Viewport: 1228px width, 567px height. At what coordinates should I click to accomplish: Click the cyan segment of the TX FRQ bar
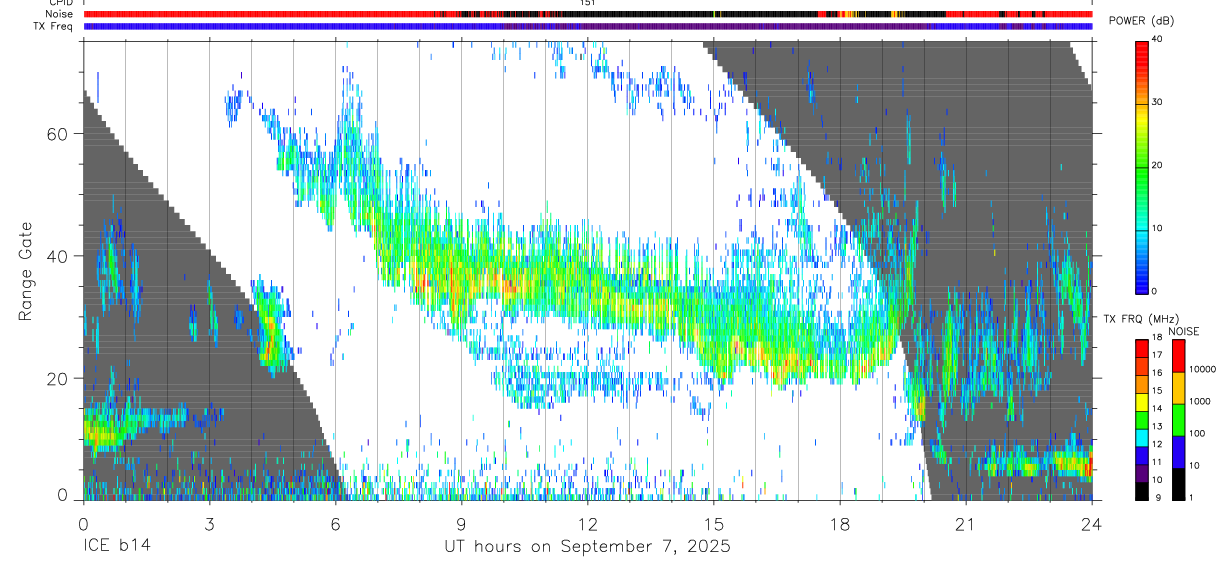point(1142,438)
